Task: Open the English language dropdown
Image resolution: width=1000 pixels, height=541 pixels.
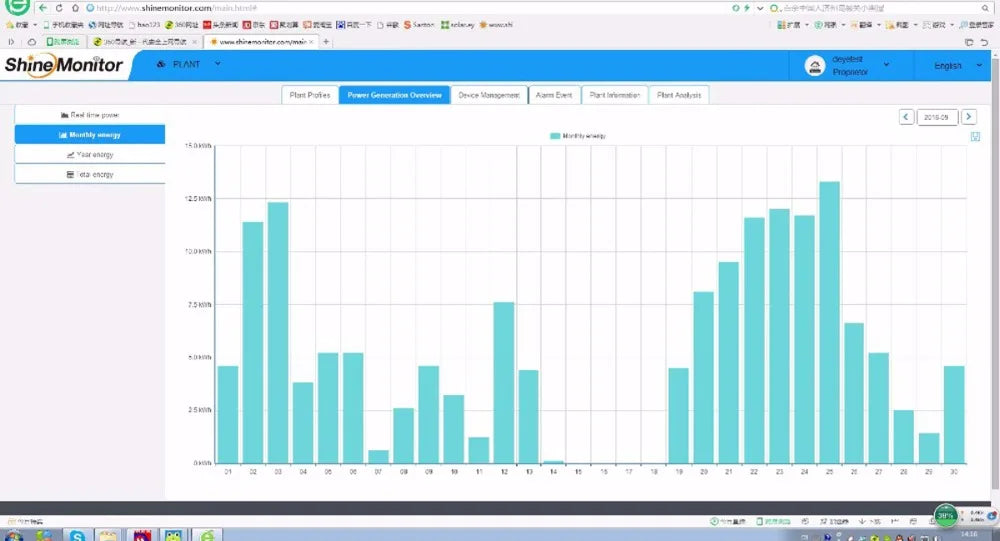Action: click(x=958, y=66)
